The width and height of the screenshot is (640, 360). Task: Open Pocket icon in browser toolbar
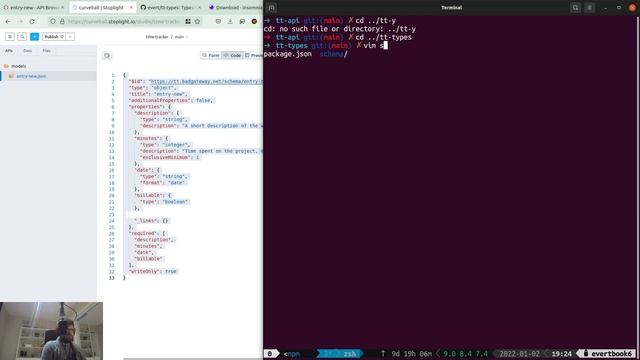click(218, 21)
